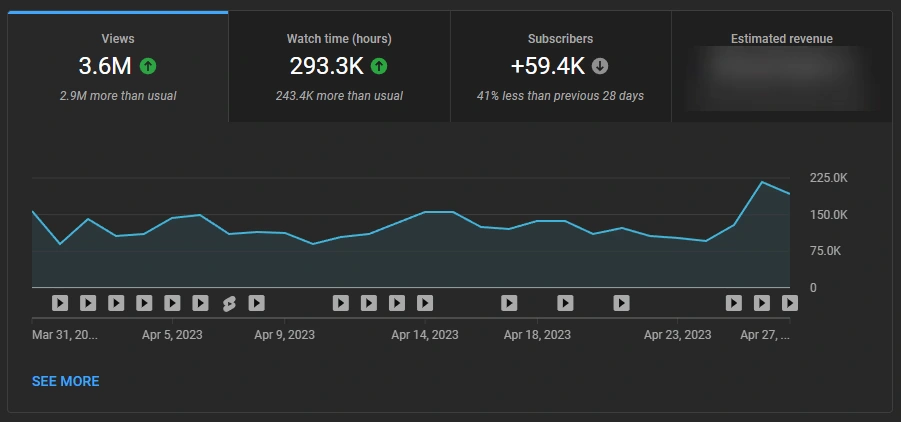Image resolution: width=901 pixels, height=422 pixels.
Task: Click the last video marker at the timeline's right end
Action: point(789,303)
